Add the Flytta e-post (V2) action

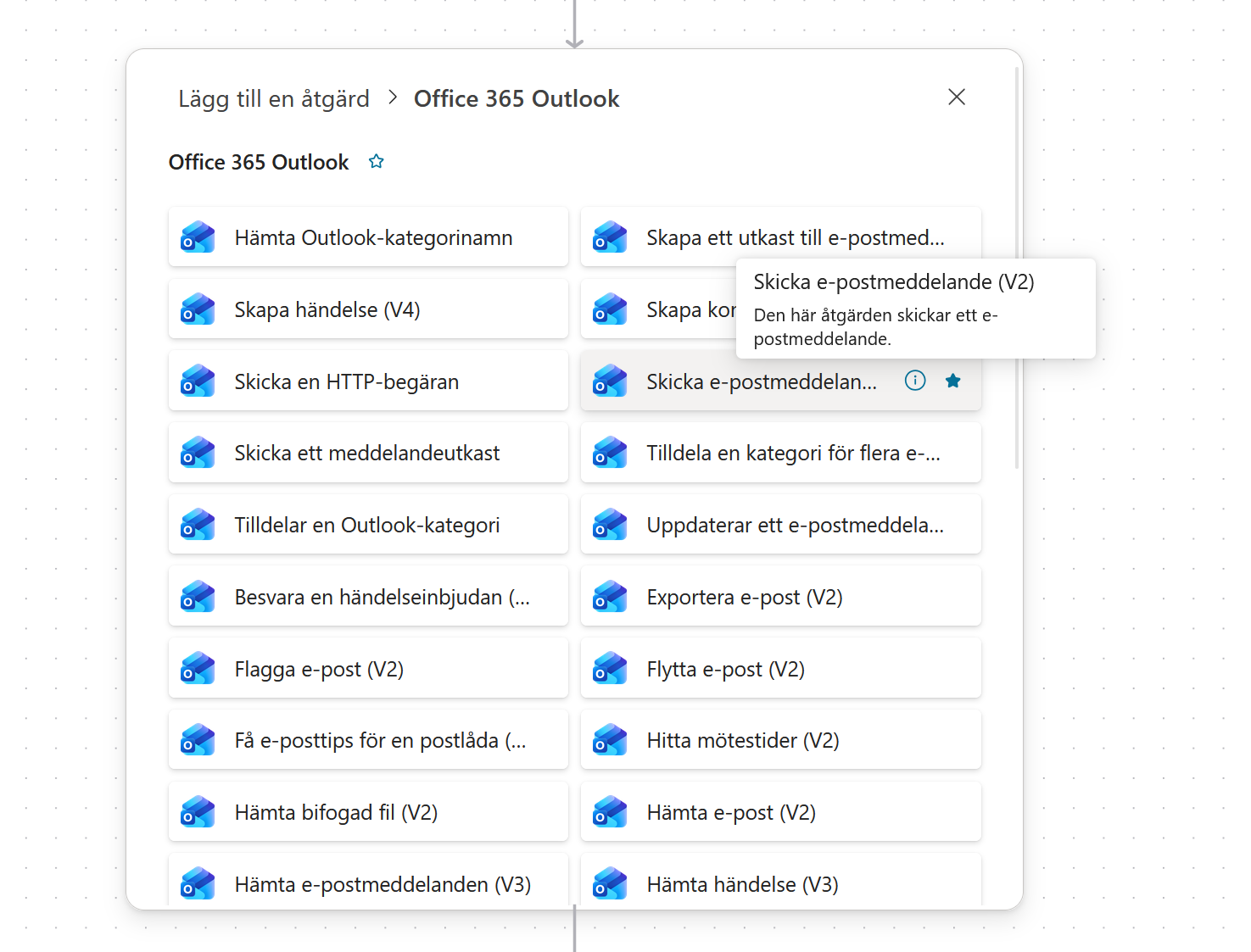tap(780, 669)
